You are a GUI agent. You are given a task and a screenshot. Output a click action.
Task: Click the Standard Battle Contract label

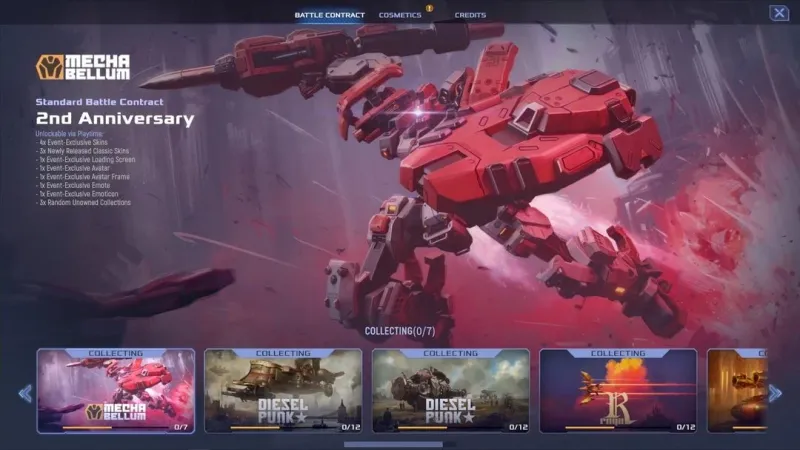pos(99,102)
